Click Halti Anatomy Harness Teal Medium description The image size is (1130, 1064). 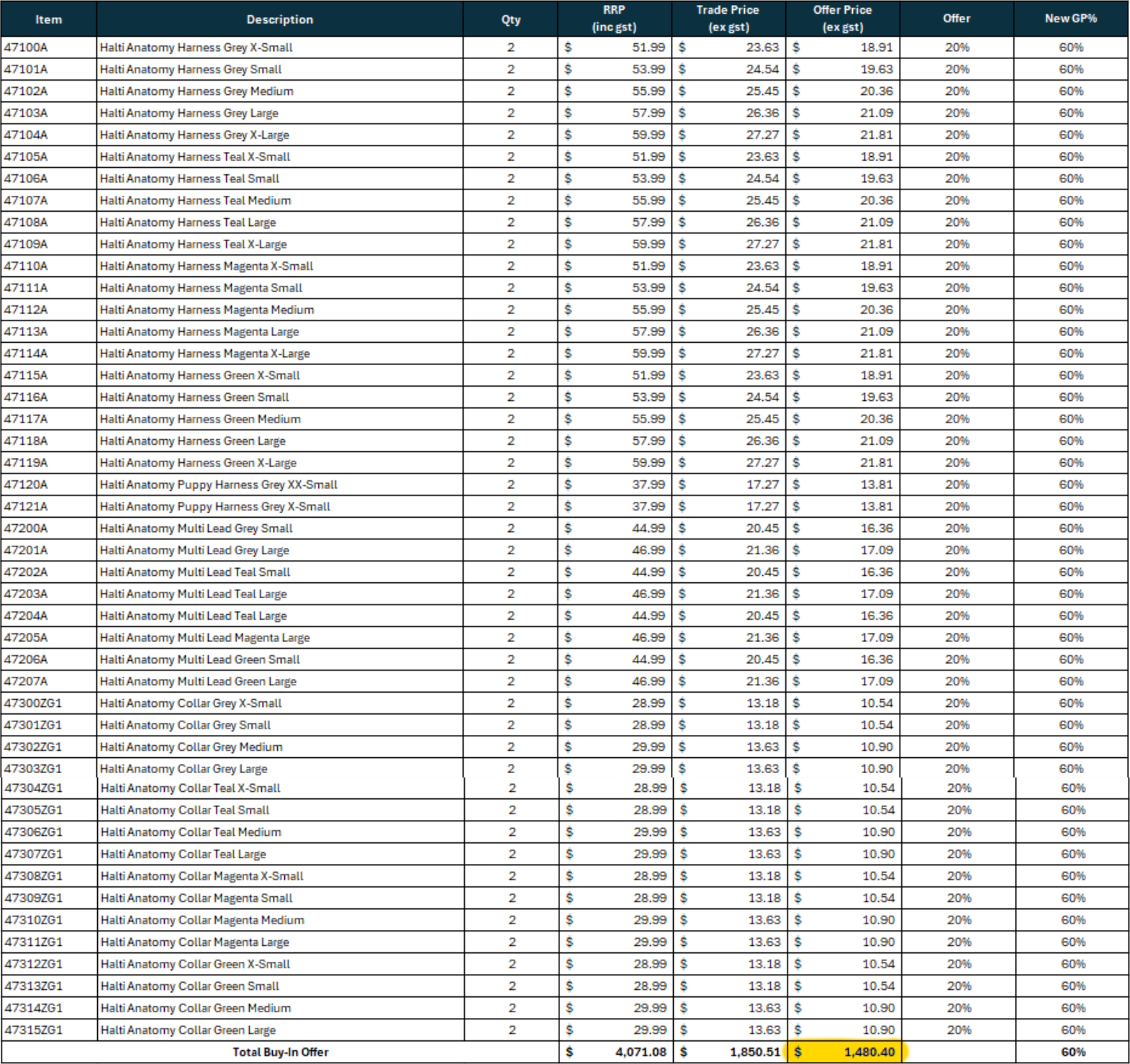(195, 200)
